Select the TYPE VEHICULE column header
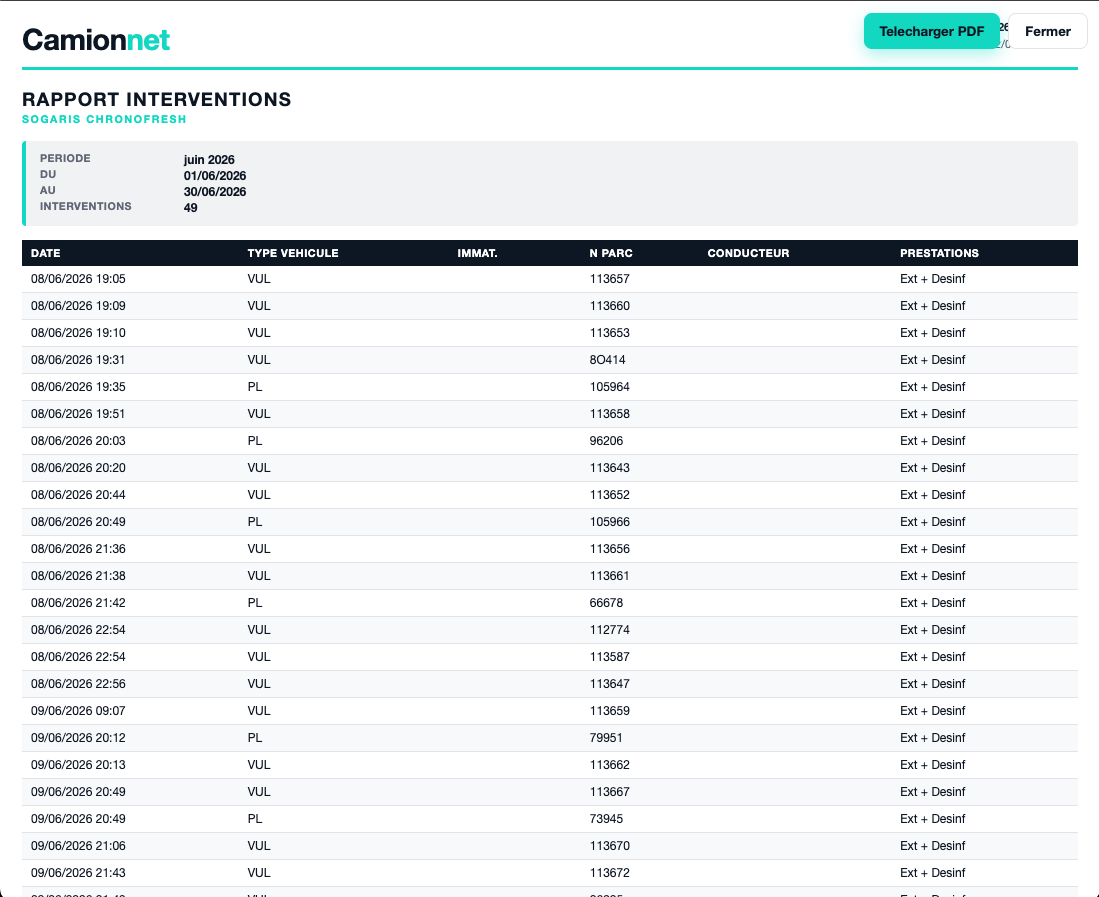The width and height of the screenshot is (1099, 897). 293,253
